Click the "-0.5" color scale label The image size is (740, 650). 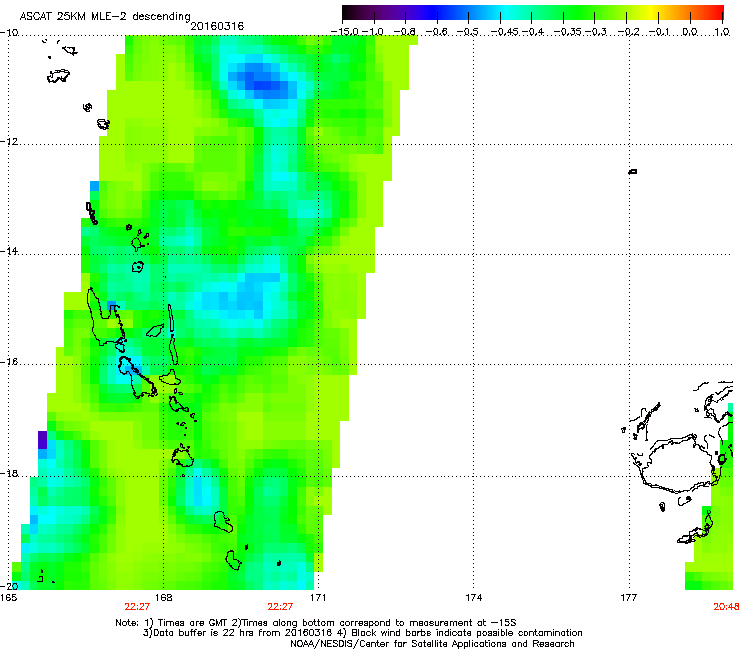(468, 32)
